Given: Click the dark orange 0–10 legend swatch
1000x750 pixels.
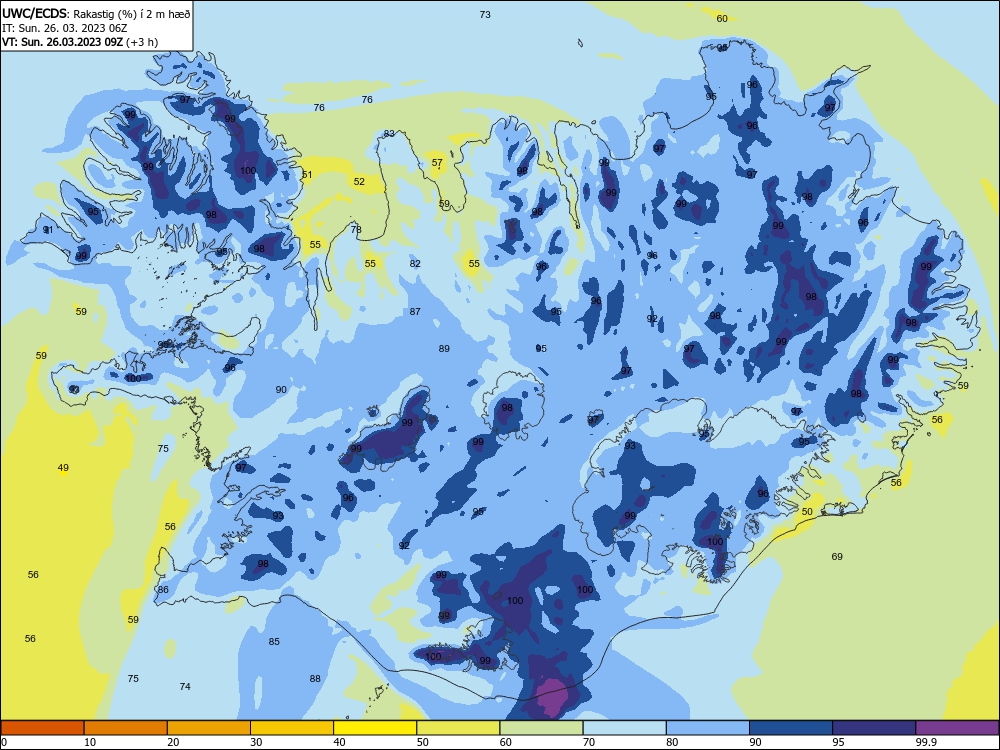Looking at the screenshot, I should [43, 728].
